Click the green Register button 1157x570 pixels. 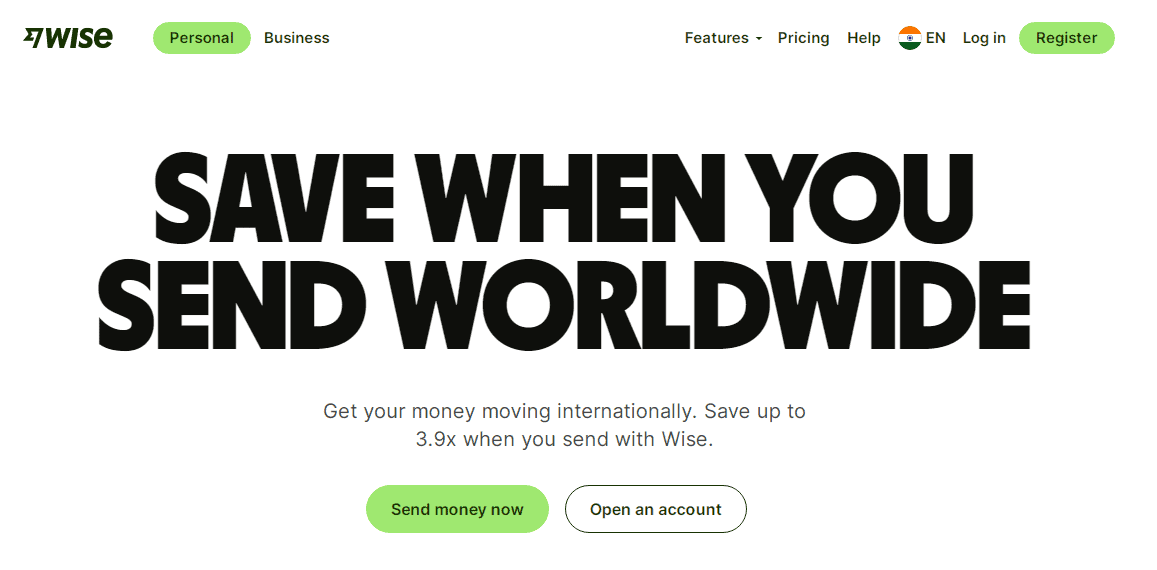(1066, 38)
